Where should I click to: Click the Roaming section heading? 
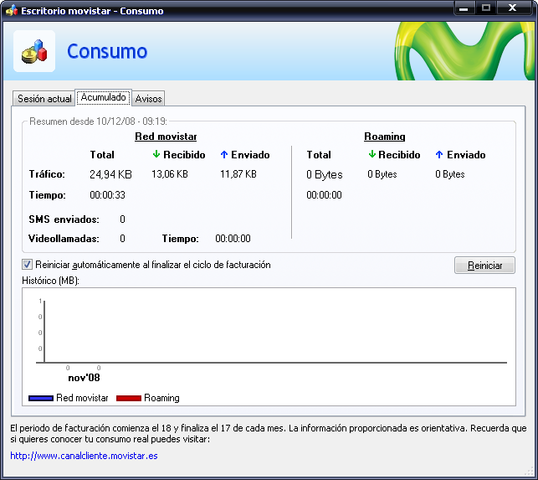coord(385,137)
